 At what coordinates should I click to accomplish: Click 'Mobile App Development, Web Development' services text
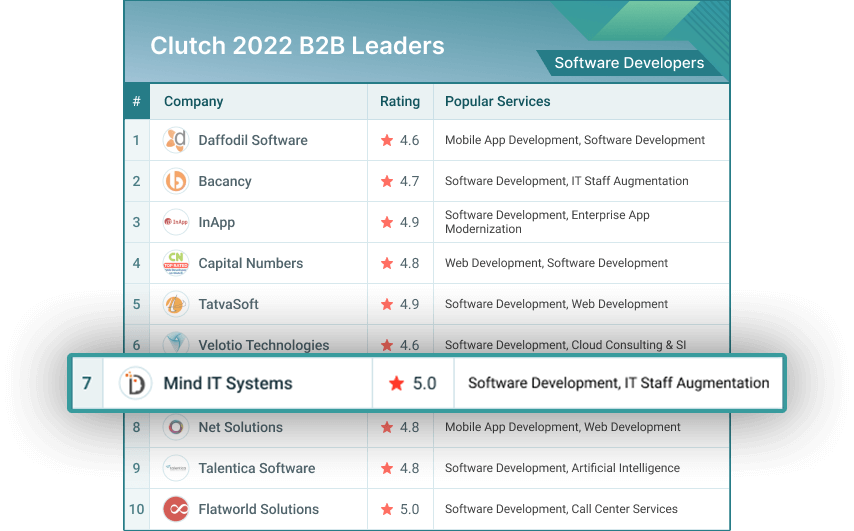(563, 427)
